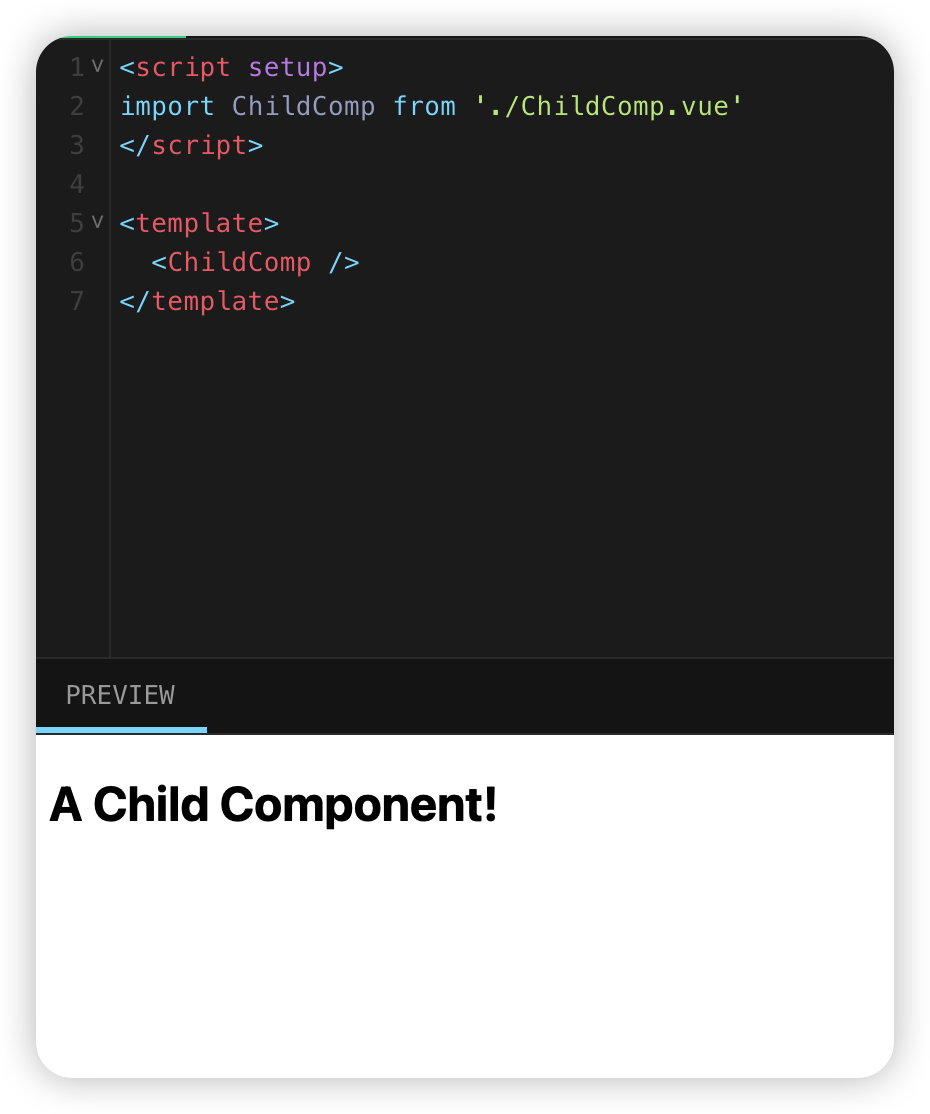The width and height of the screenshot is (930, 1114).
Task: Click the './ChildComp.vue' path string
Action: click(609, 107)
